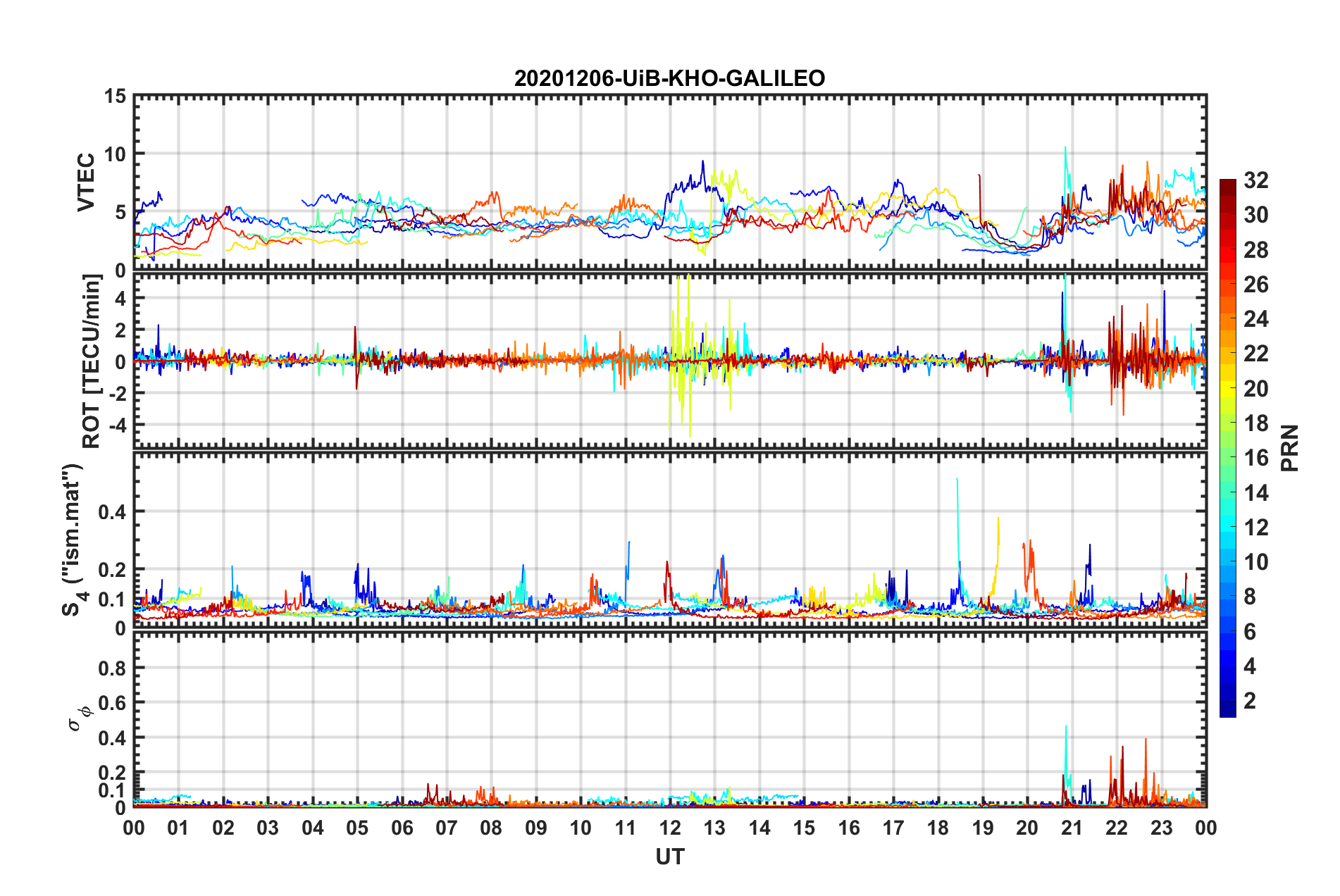Click x-axis tick label 21

[1072, 828]
